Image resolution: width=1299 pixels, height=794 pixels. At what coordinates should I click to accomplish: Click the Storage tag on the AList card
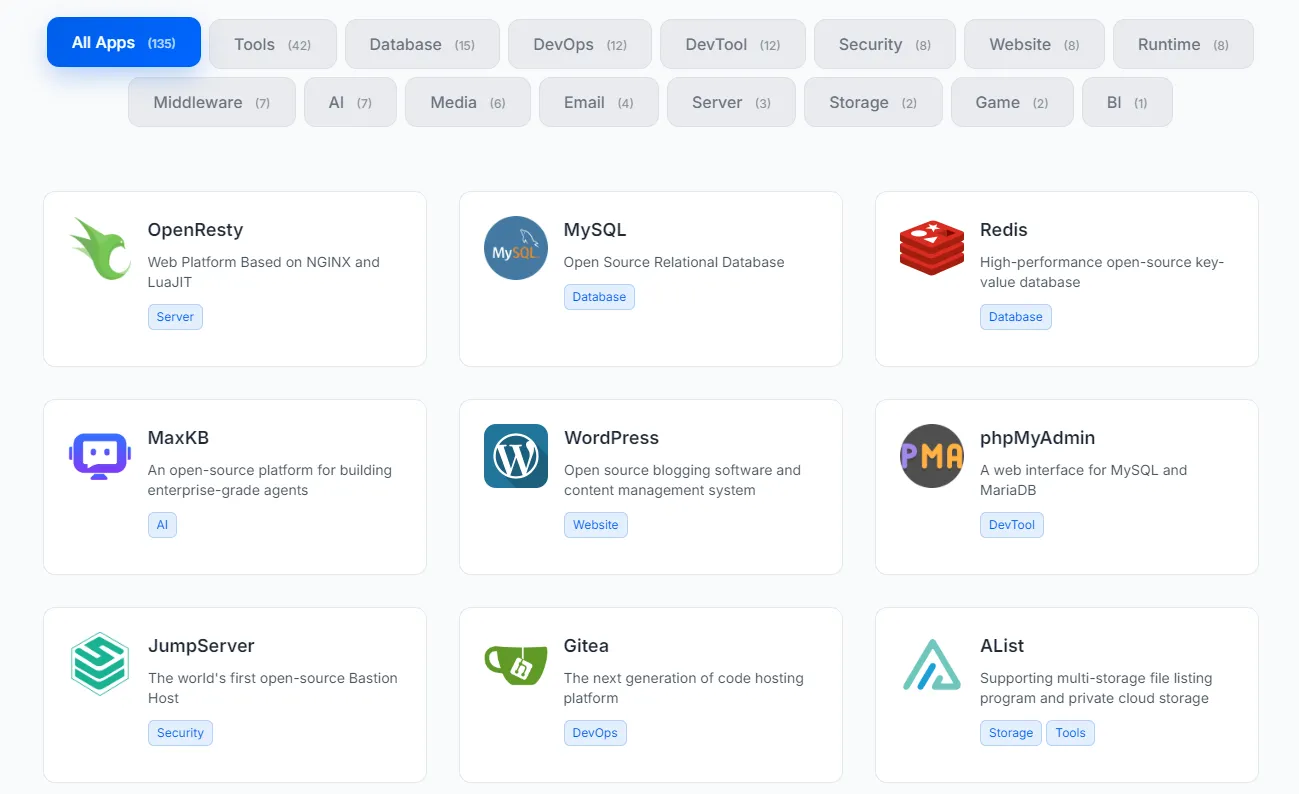[x=1010, y=733]
